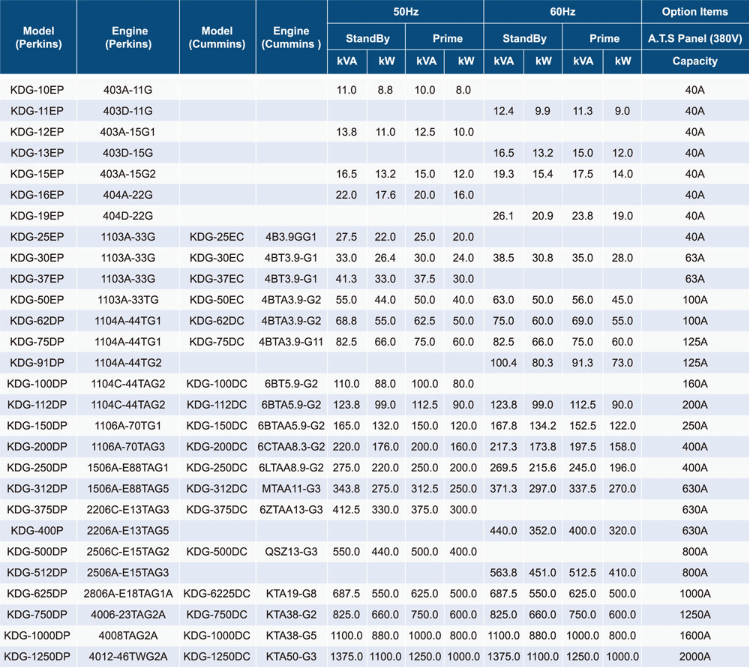The width and height of the screenshot is (749, 667).
Task: Click the Engine (Perkins) column header
Action: coord(128,37)
